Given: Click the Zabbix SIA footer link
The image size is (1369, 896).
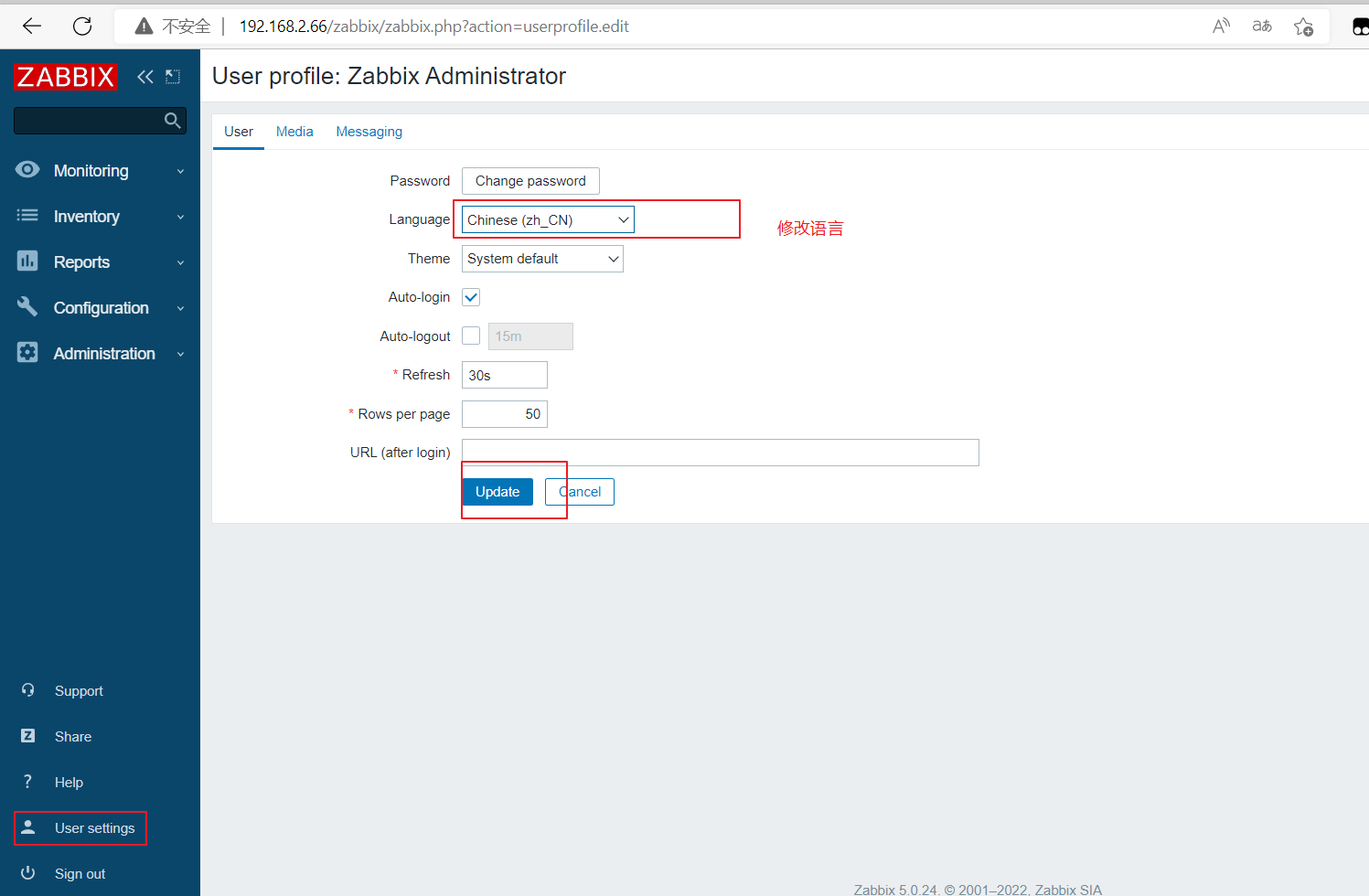Looking at the screenshot, I should coord(1068,890).
